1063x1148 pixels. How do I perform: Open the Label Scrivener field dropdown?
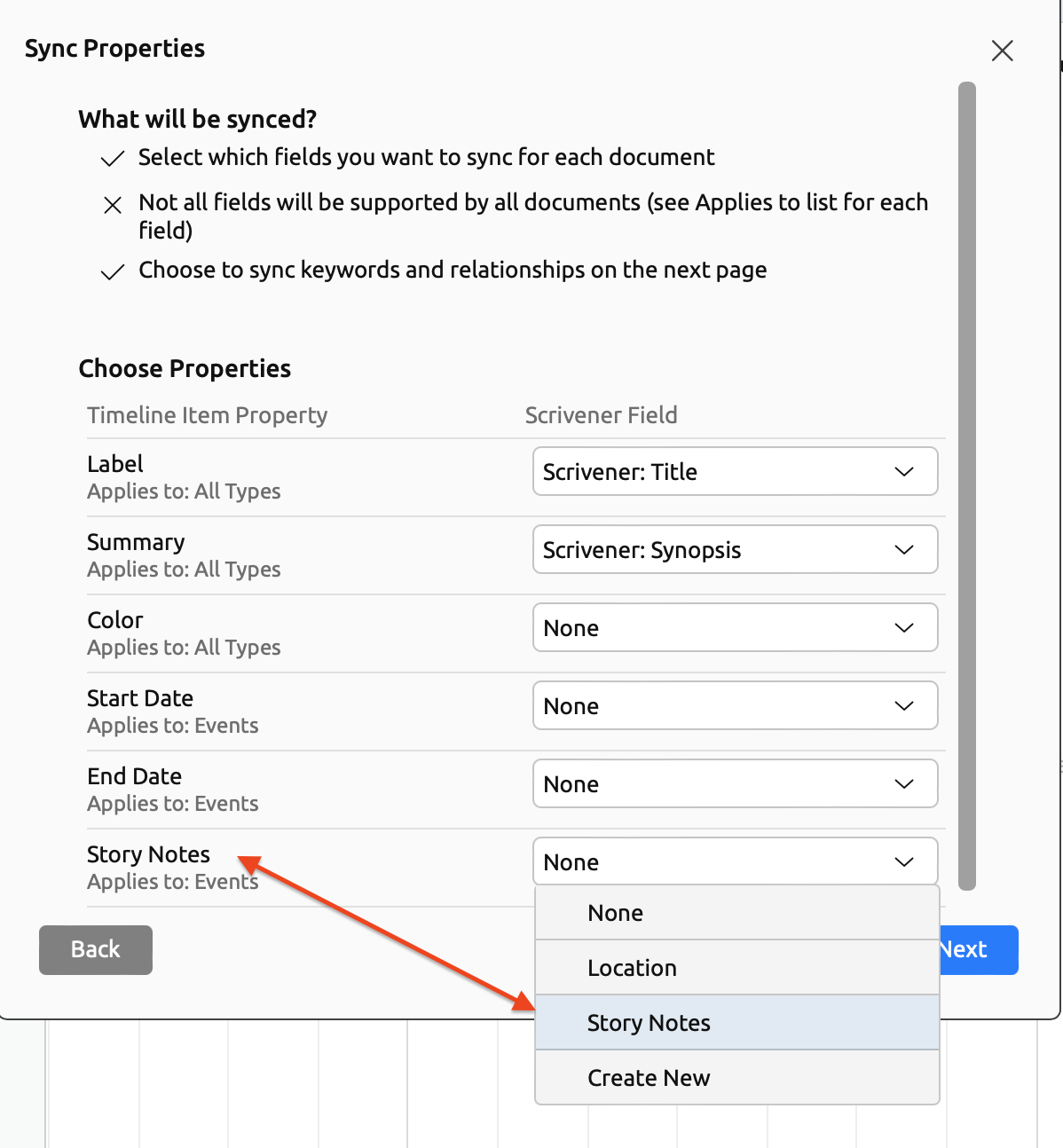coord(735,471)
